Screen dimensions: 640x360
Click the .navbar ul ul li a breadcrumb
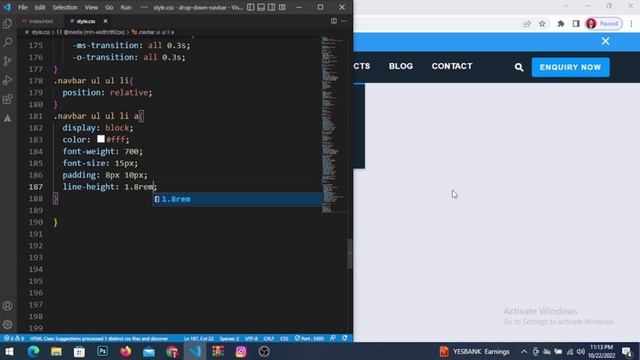pos(153,32)
